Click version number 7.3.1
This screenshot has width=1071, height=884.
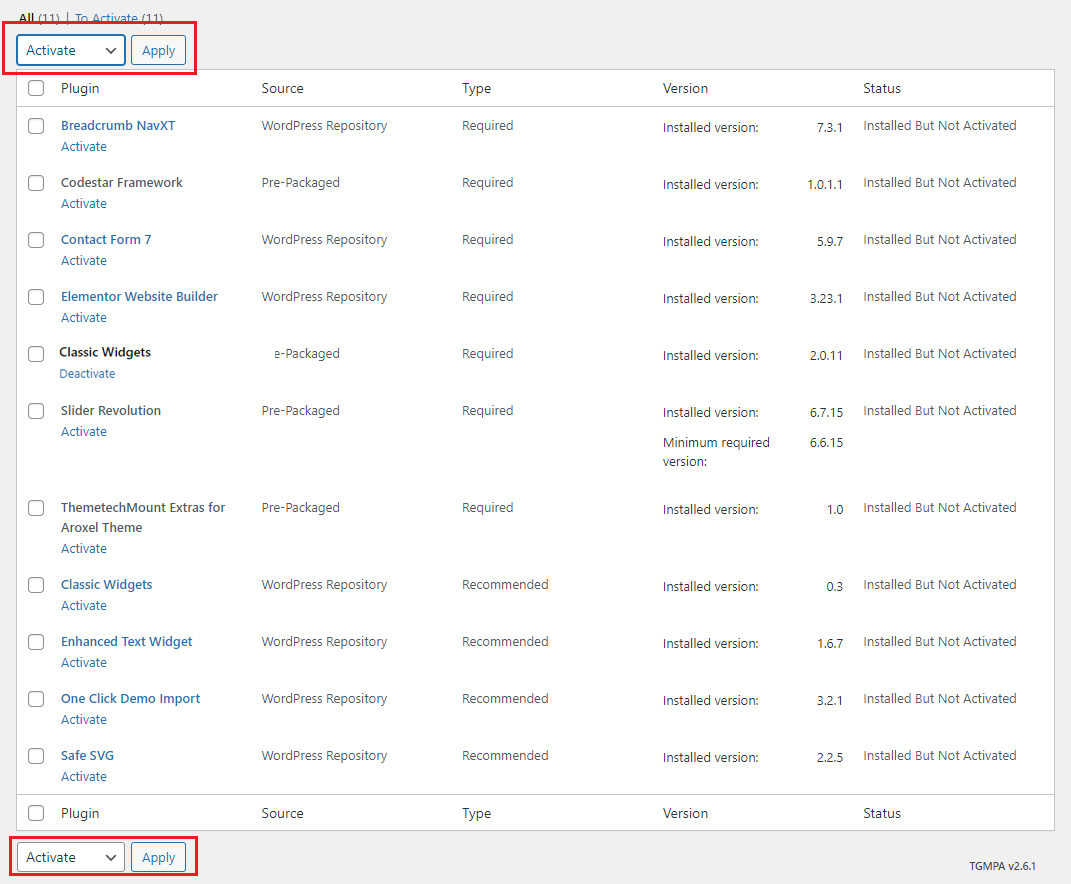830,128
